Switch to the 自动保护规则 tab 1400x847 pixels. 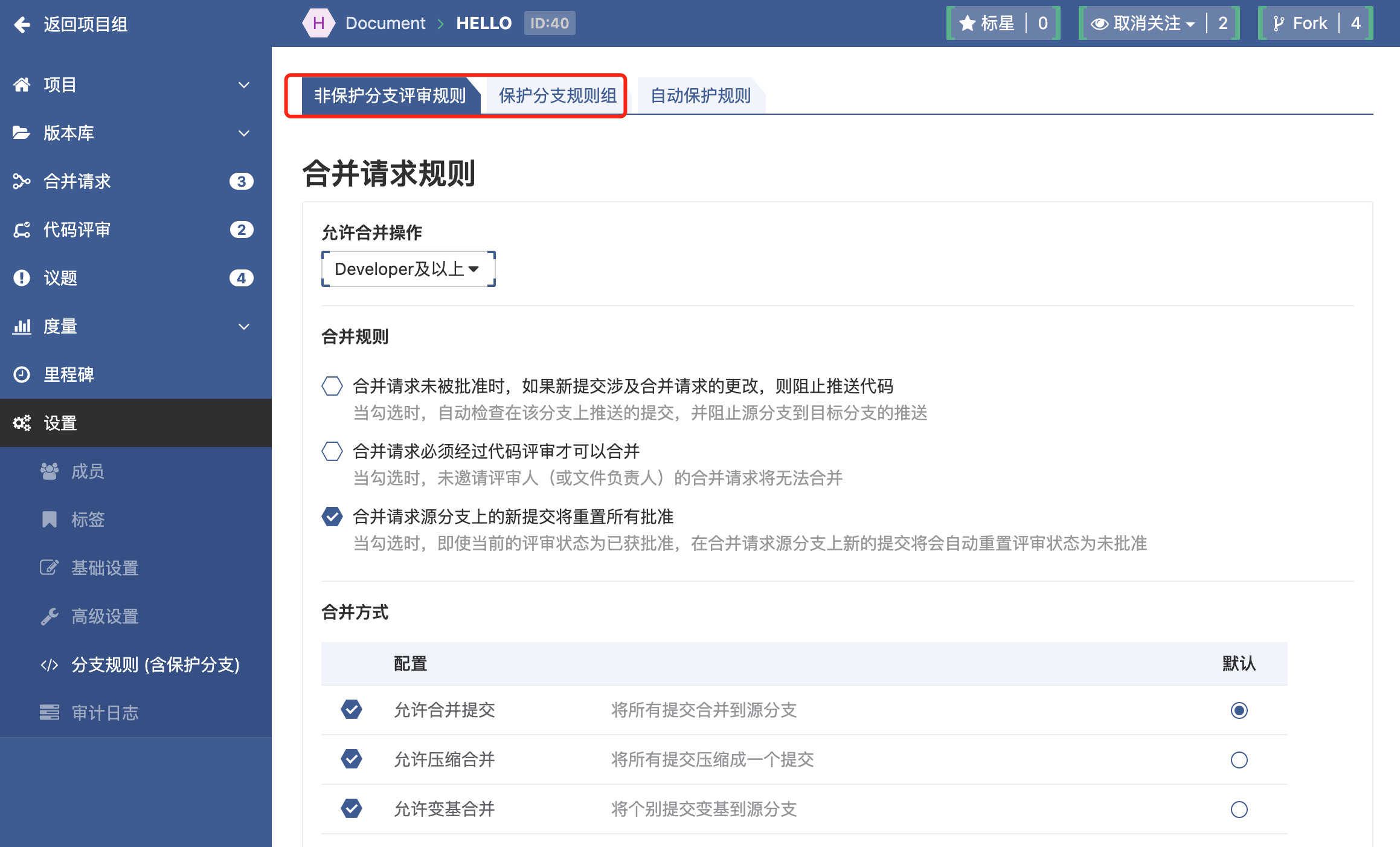[700, 95]
